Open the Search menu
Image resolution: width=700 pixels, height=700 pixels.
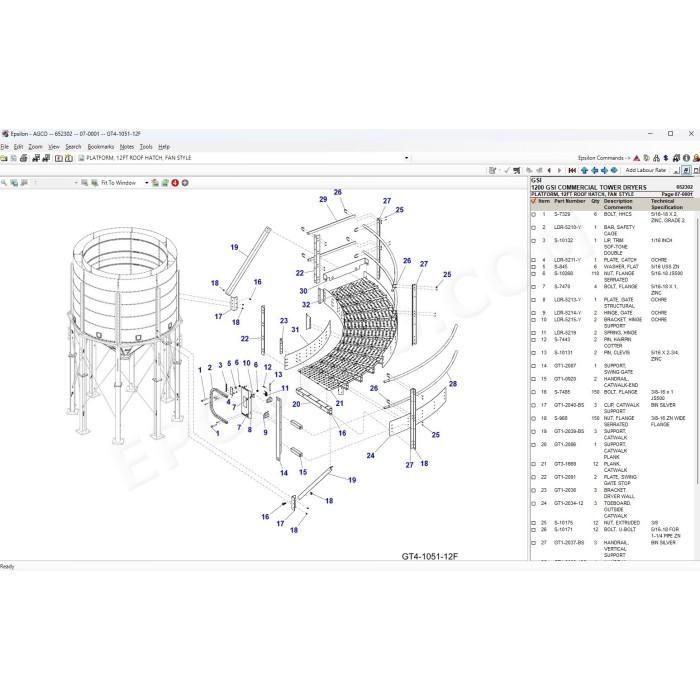coord(73,146)
